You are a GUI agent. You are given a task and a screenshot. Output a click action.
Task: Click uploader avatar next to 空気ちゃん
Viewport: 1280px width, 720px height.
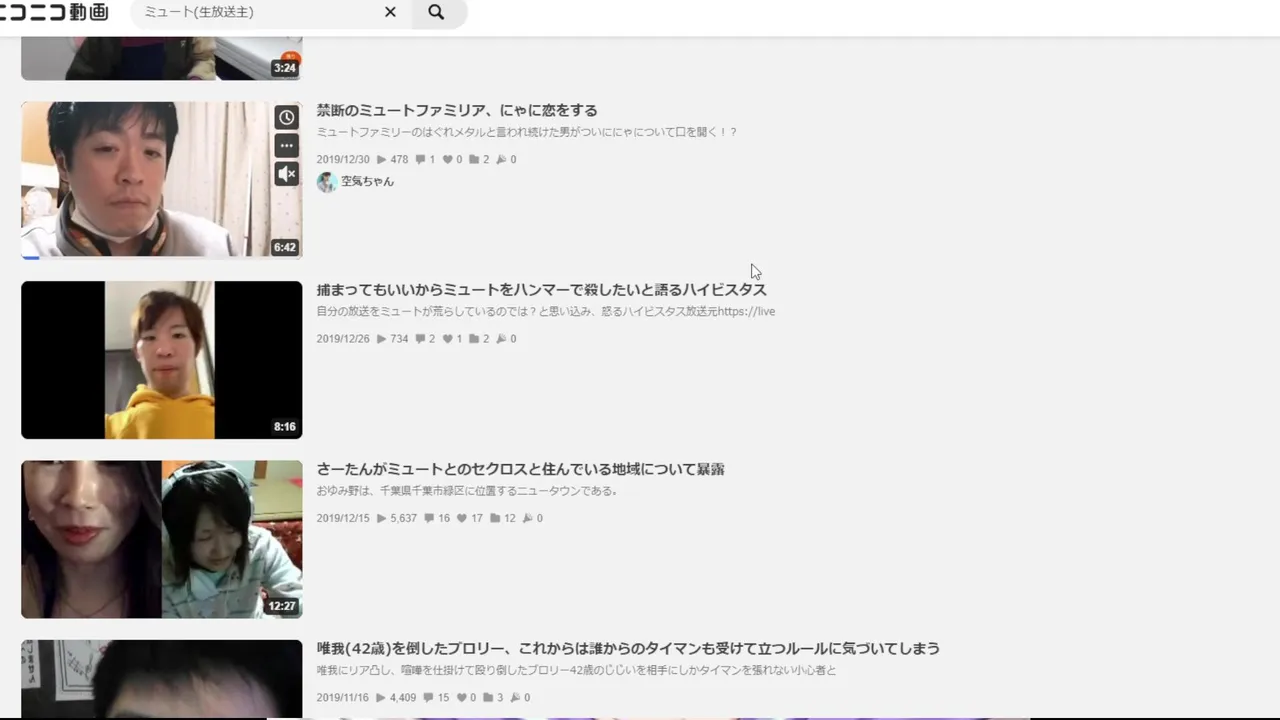click(x=326, y=182)
